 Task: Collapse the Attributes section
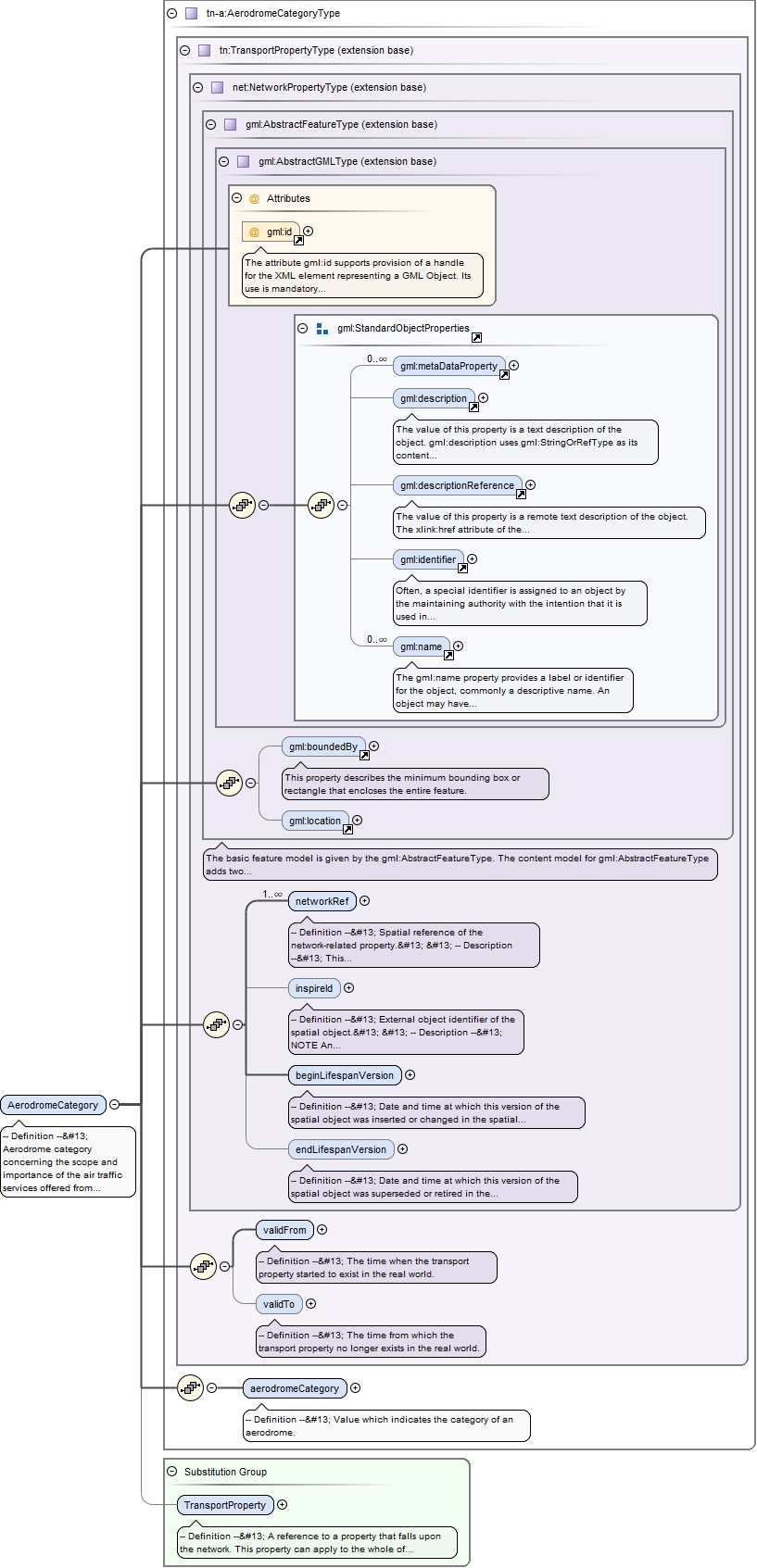pos(237,198)
